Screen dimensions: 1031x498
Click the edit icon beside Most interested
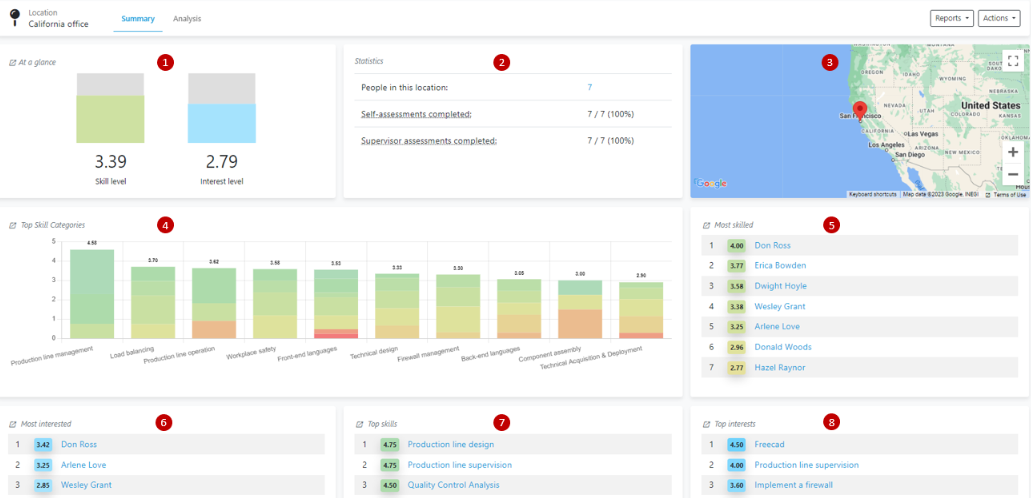click(12, 424)
